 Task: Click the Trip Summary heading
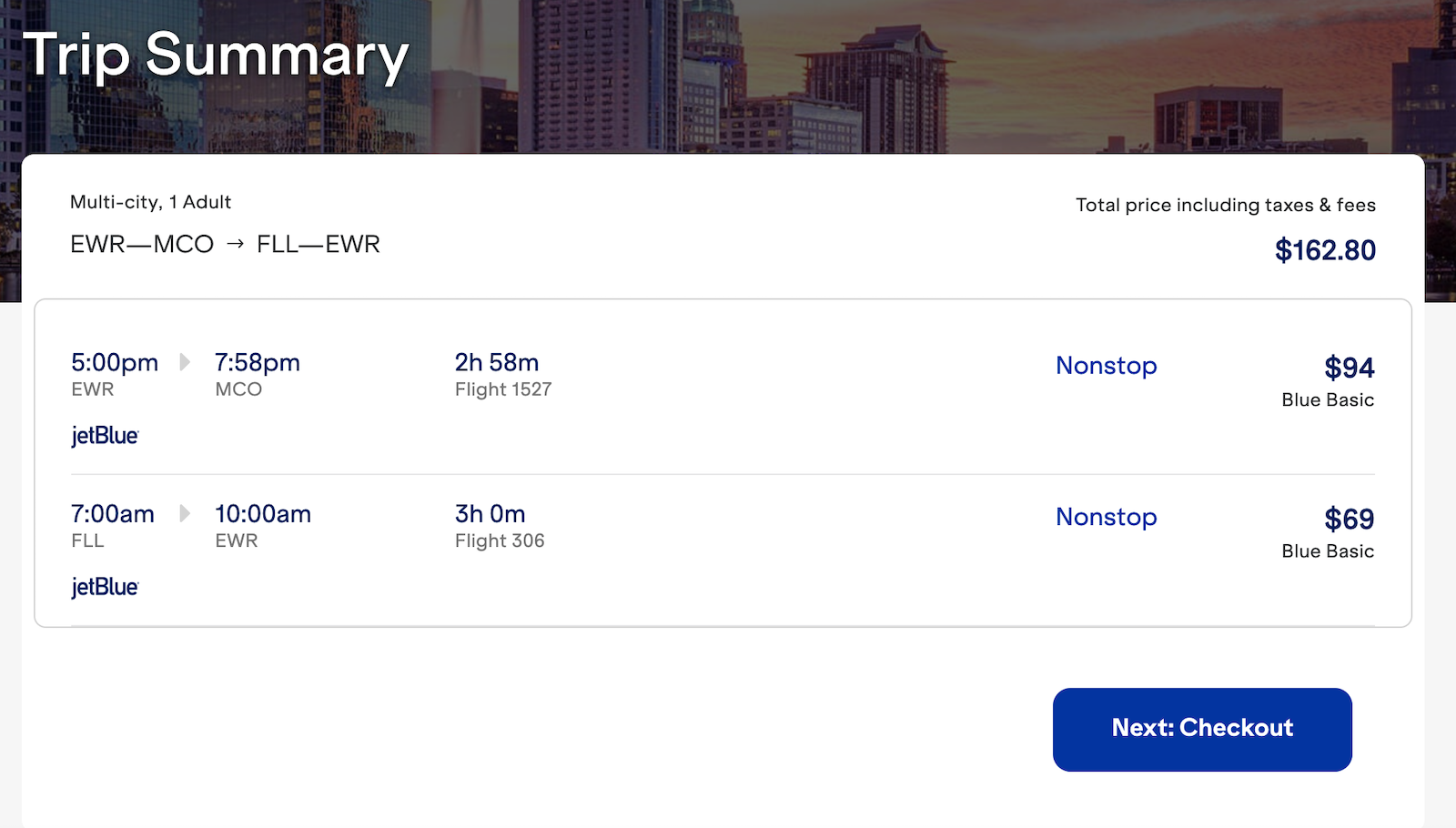click(x=217, y=55)
